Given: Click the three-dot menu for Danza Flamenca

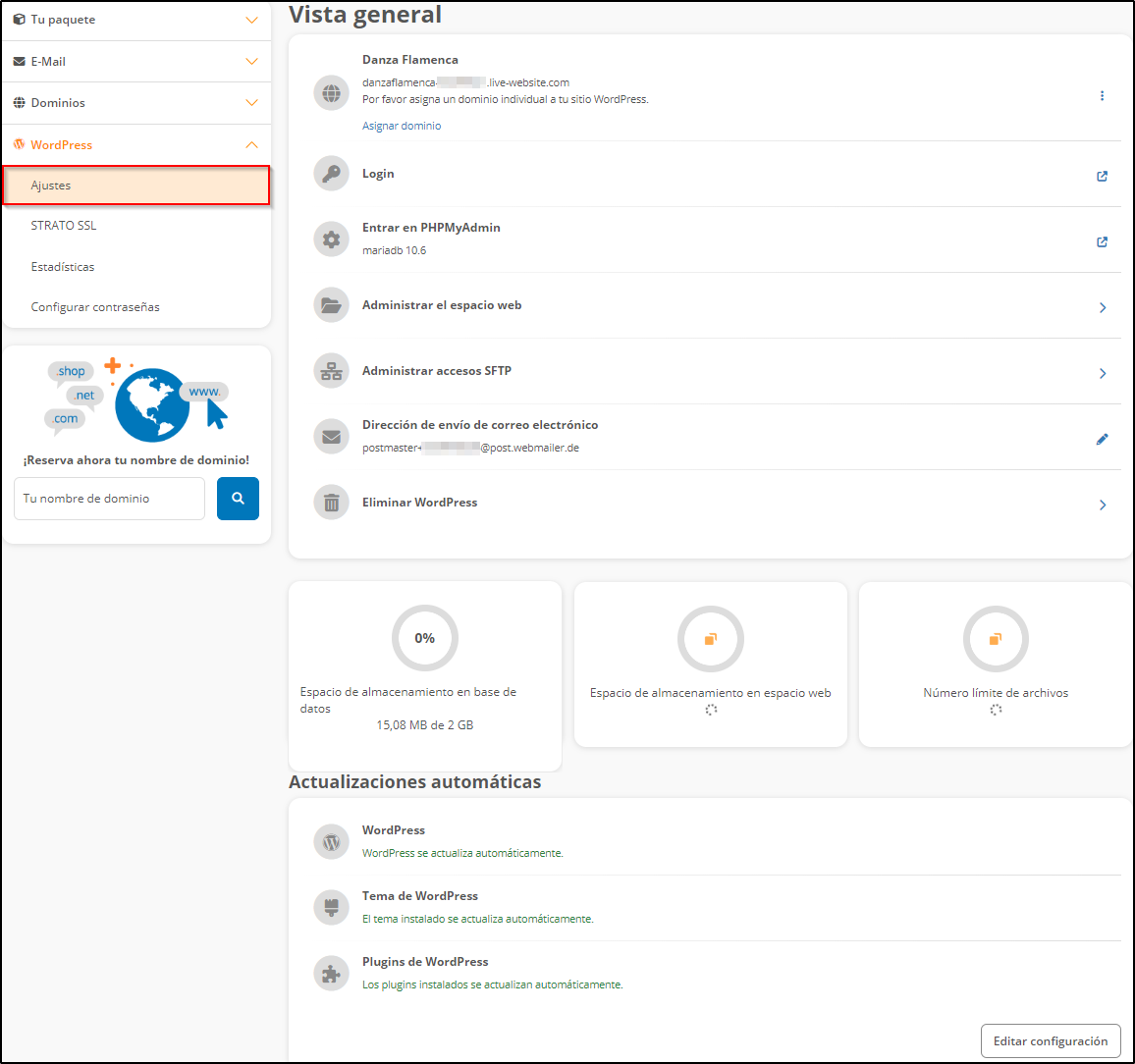Looking at the screenshot, I should pyautogui.click(x=1102, y=96).
